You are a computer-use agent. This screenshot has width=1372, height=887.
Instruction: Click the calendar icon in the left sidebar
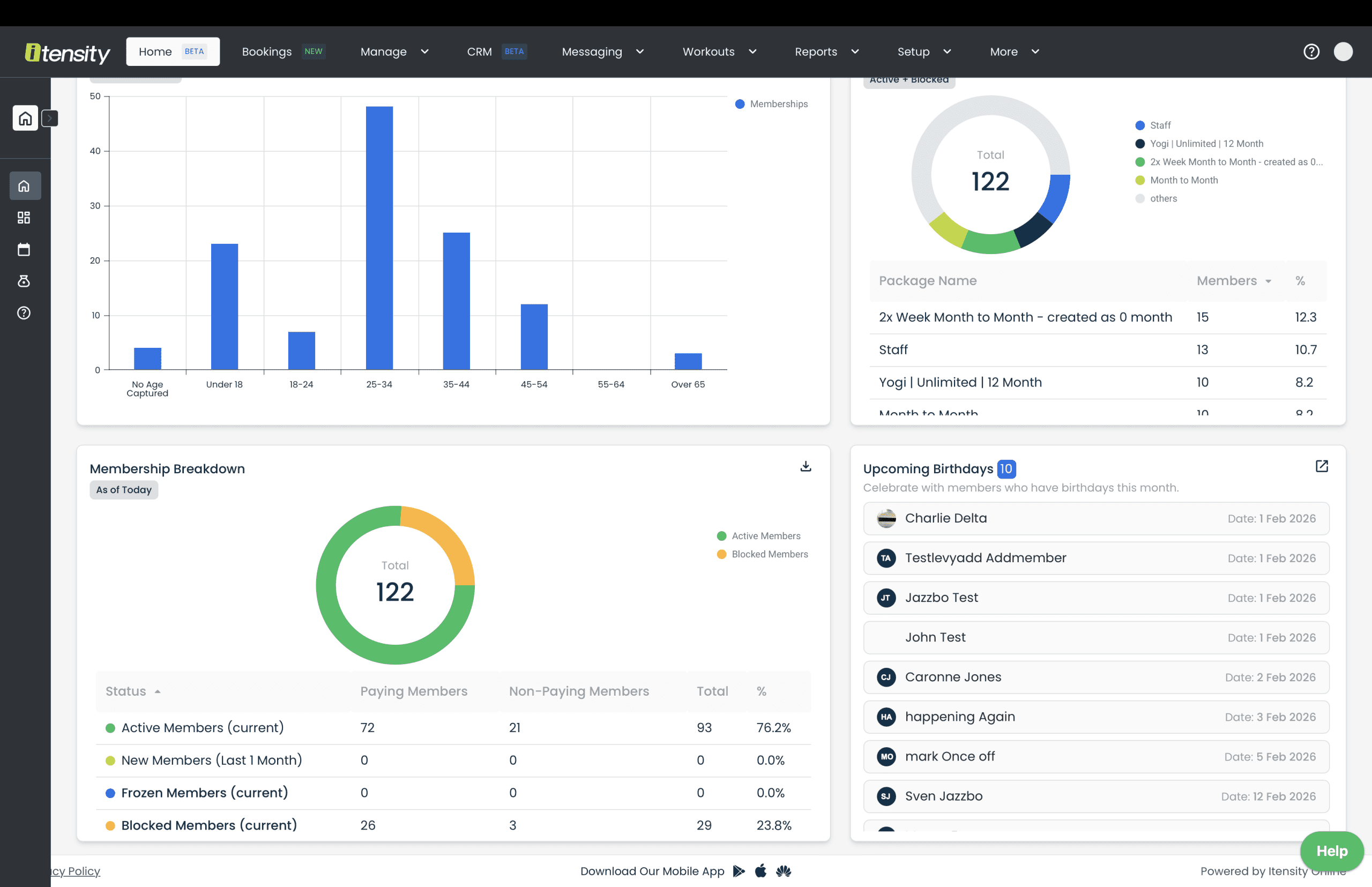24,249
